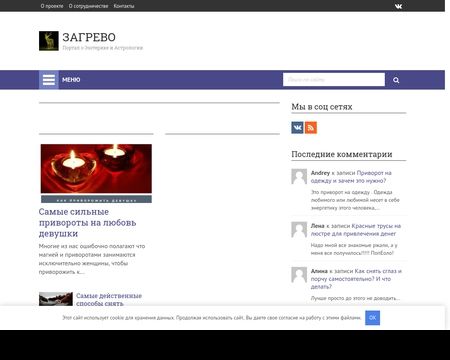
Task: Focus the site search field
Action: 334,80
